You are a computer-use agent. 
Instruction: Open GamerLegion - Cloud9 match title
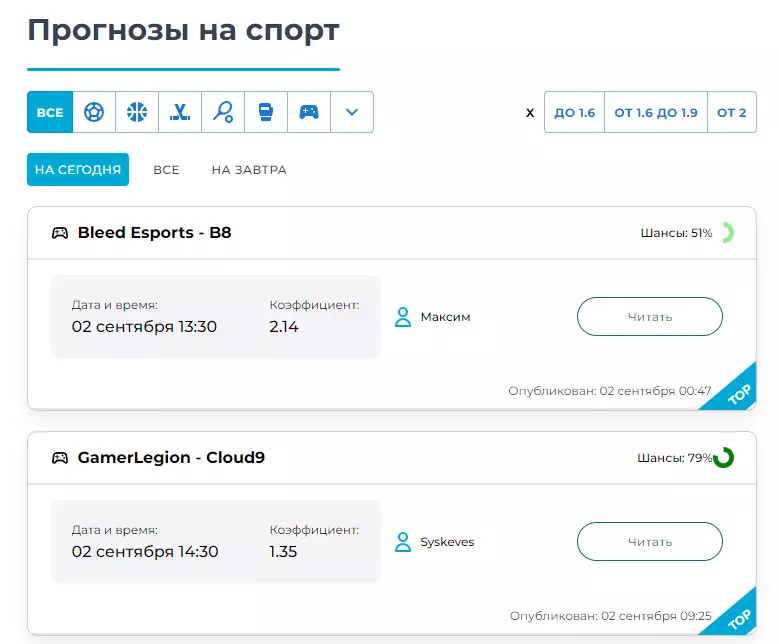click(x=171, y=458)
